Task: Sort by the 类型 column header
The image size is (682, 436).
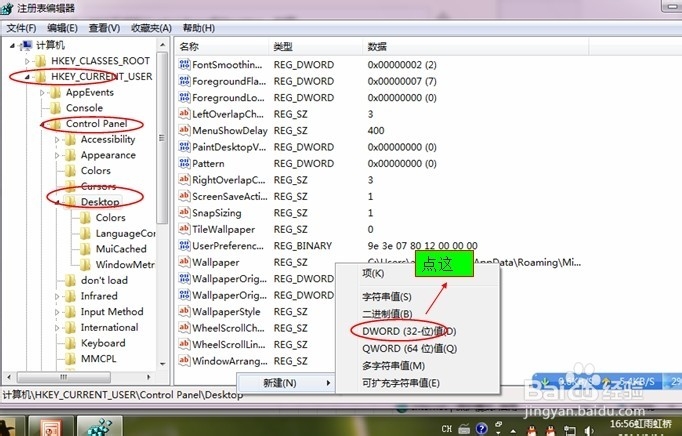Action: tap(316, 47)
